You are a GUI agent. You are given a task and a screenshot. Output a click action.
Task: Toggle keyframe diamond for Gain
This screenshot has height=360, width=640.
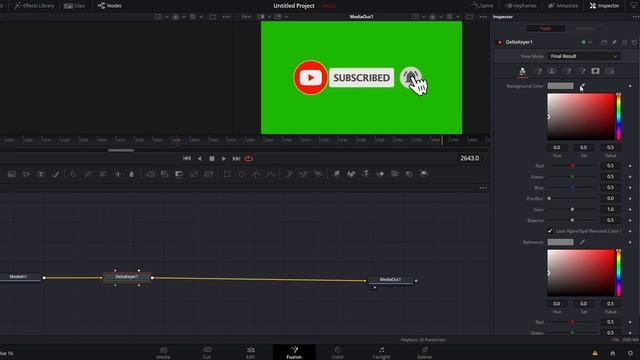tap(630, 209)
